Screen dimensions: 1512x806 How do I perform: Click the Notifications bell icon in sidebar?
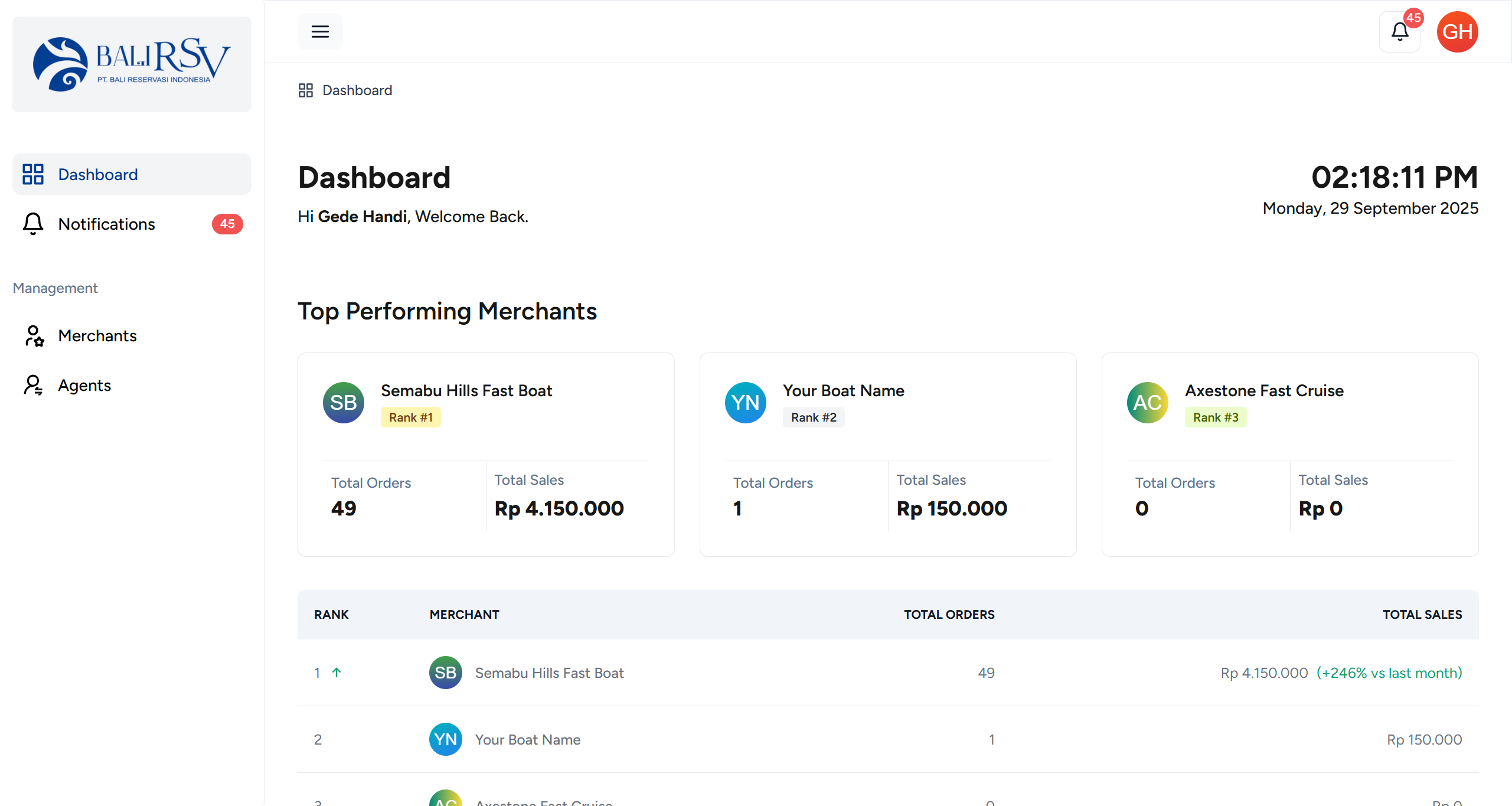coord(33,224)
